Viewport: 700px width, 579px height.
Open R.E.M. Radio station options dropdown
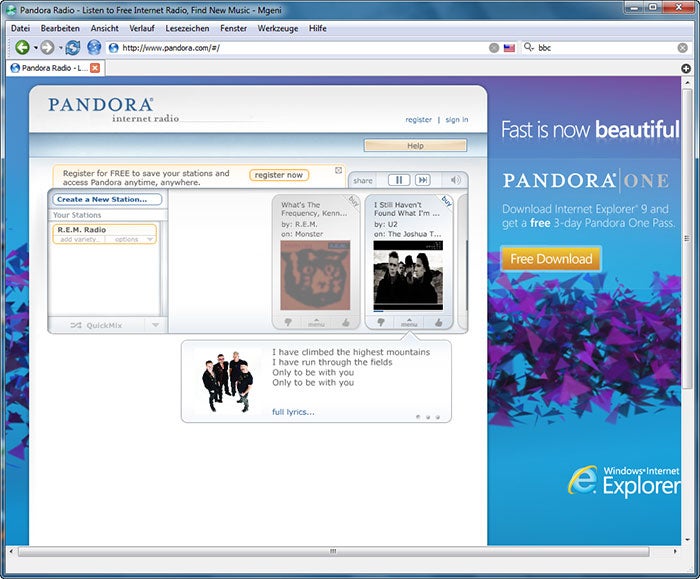click(x=132, y=240)
